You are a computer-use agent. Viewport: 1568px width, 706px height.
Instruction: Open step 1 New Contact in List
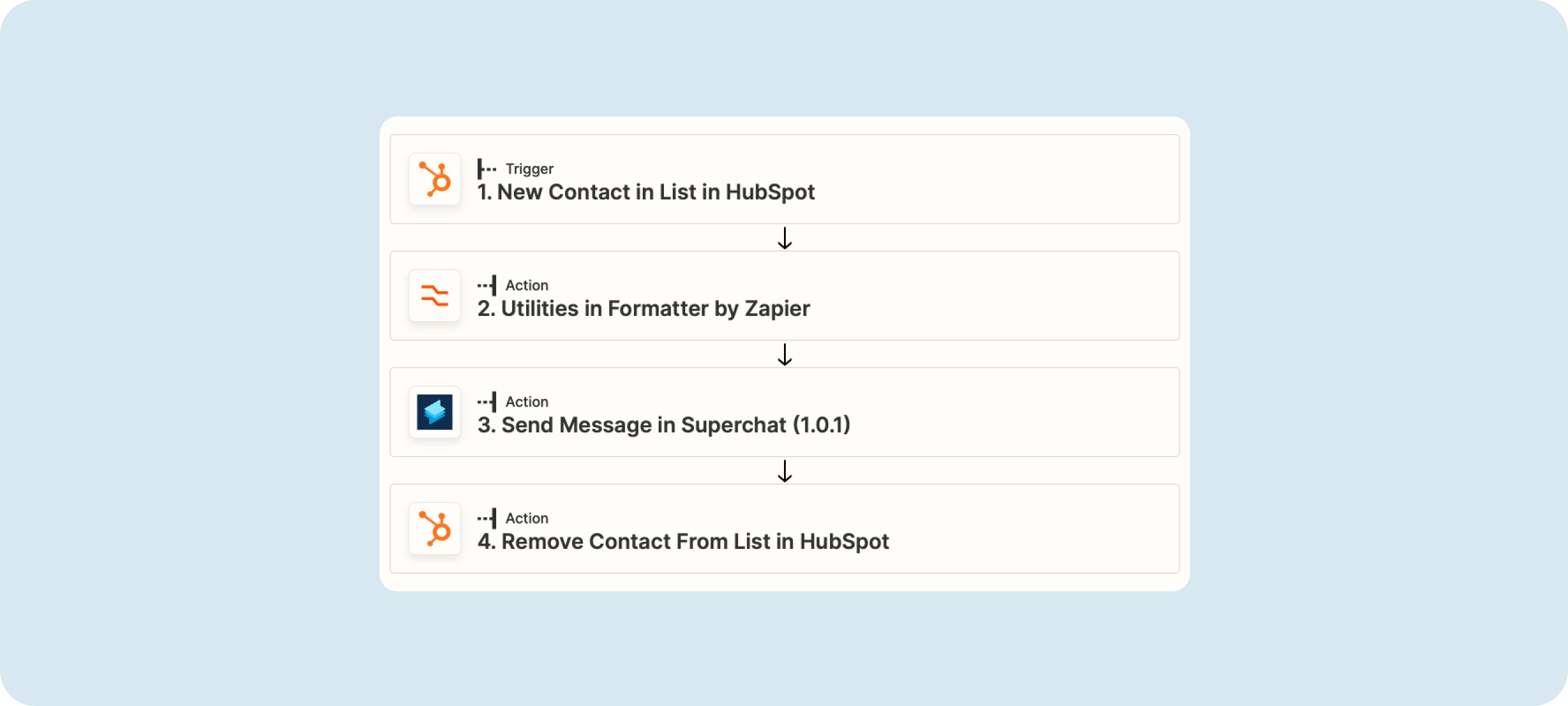pyautogui.click(x=785, y=179)
